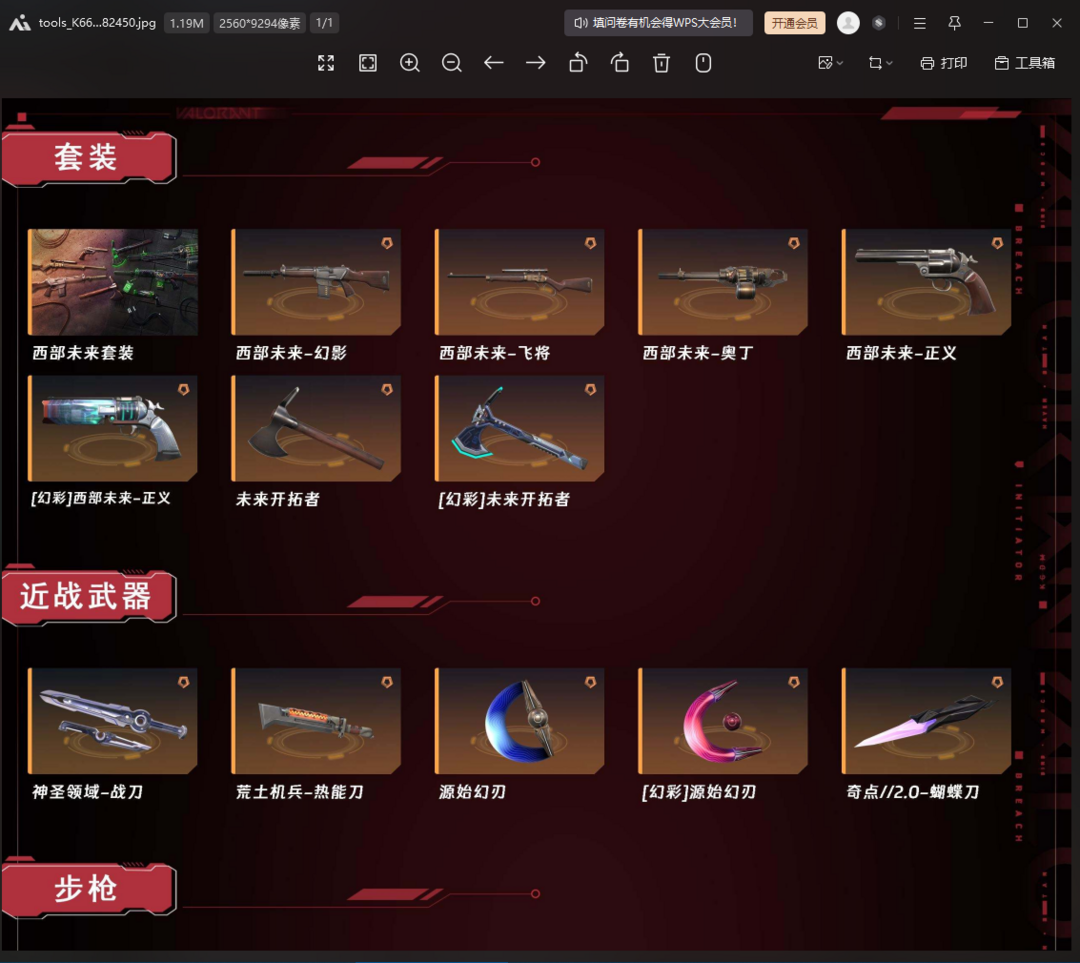Go to previous image with left arrow

(x=494, y=63)
